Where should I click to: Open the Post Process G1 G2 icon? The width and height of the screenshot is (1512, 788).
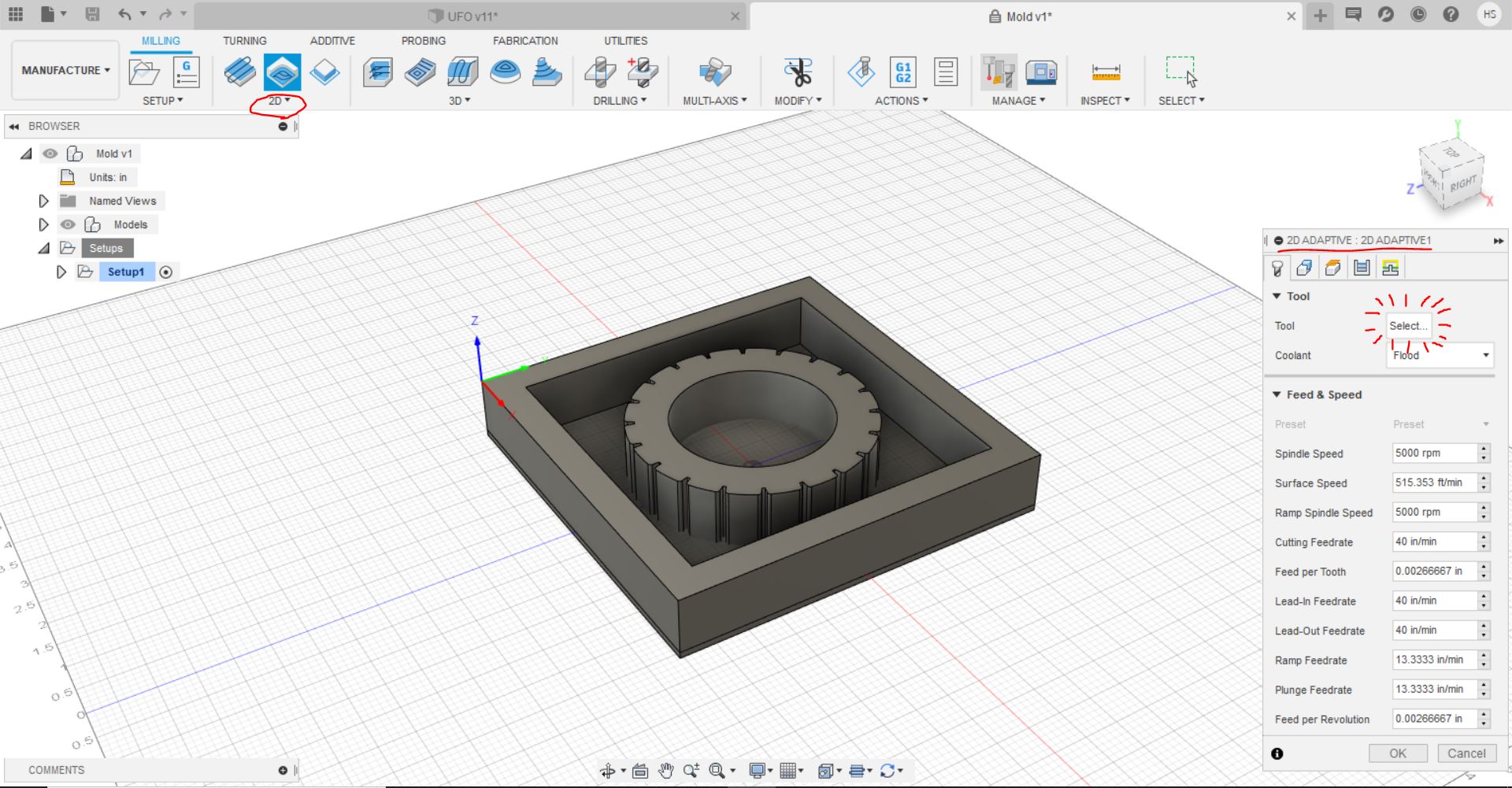902,72
